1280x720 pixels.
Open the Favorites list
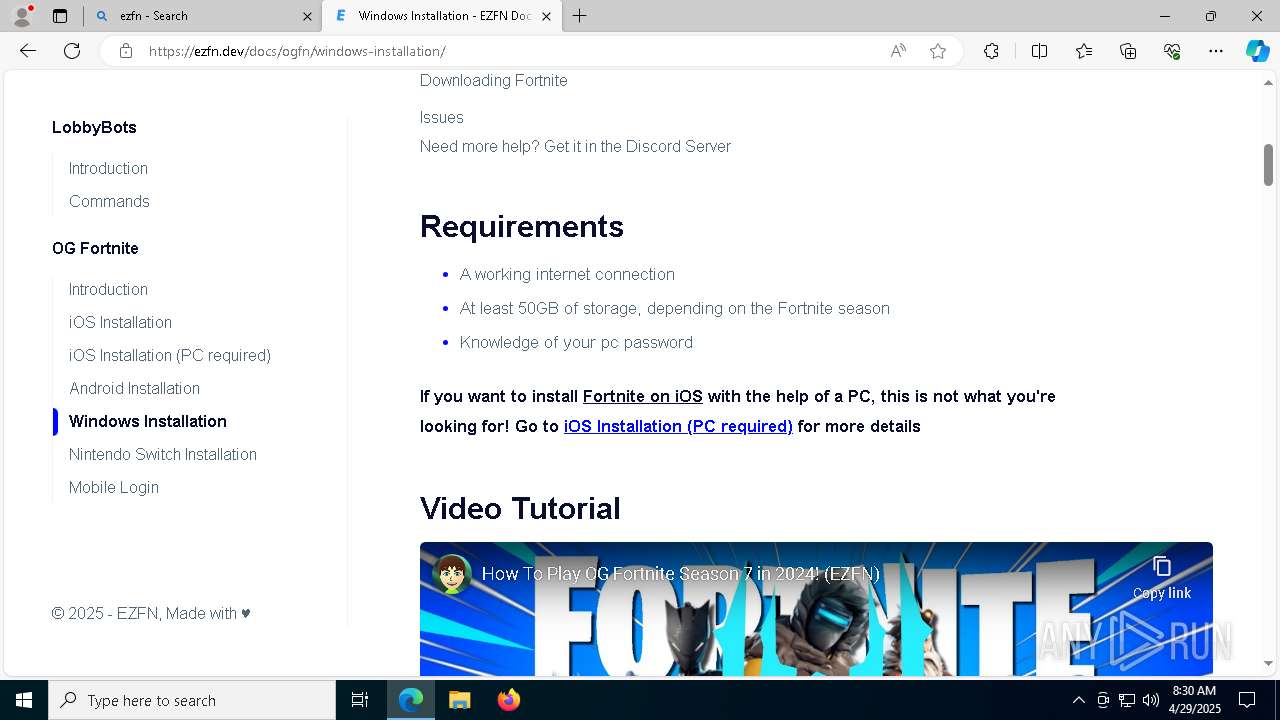(1084, 51)
